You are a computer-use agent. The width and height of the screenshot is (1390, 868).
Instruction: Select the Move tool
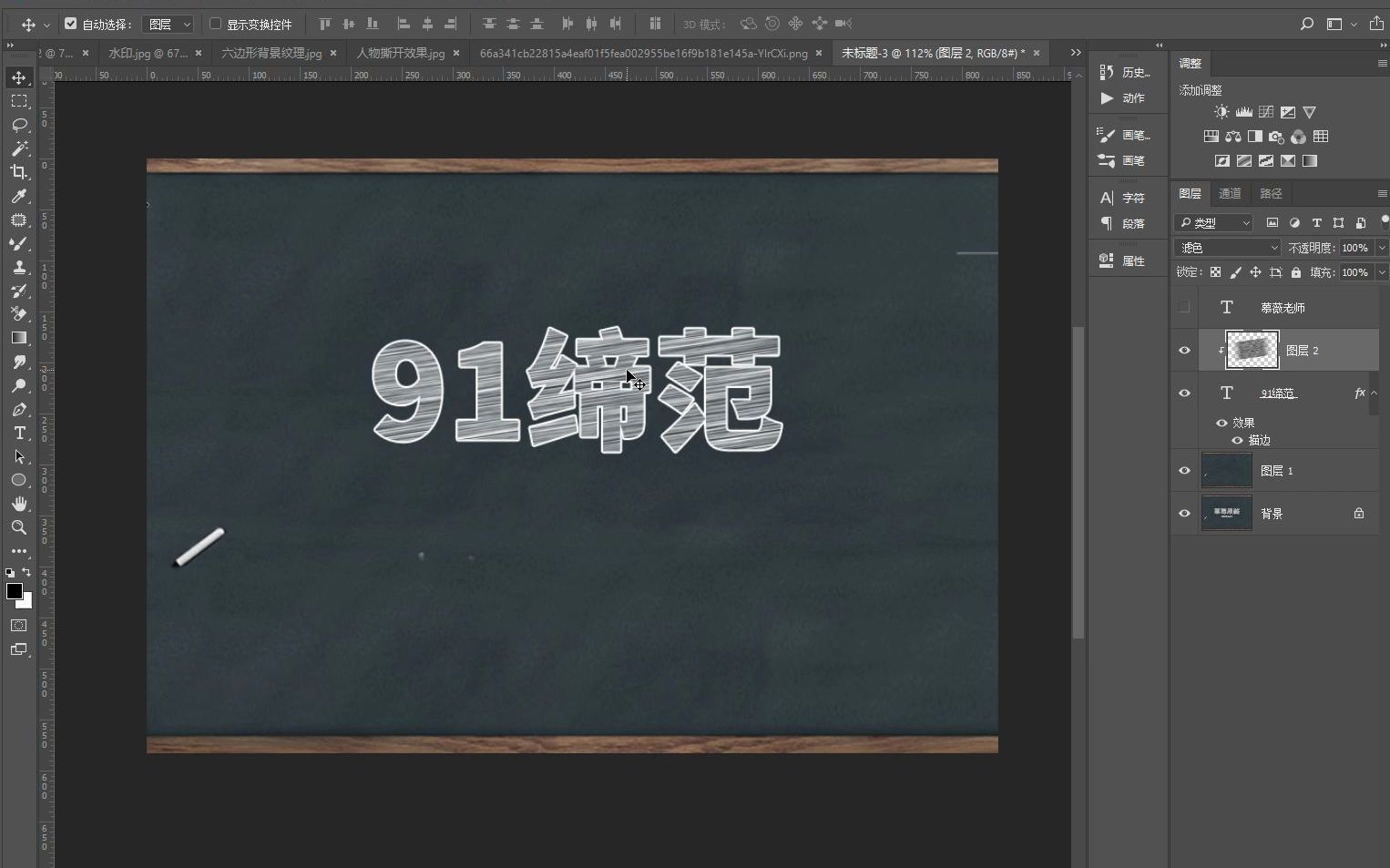(18, 77)
